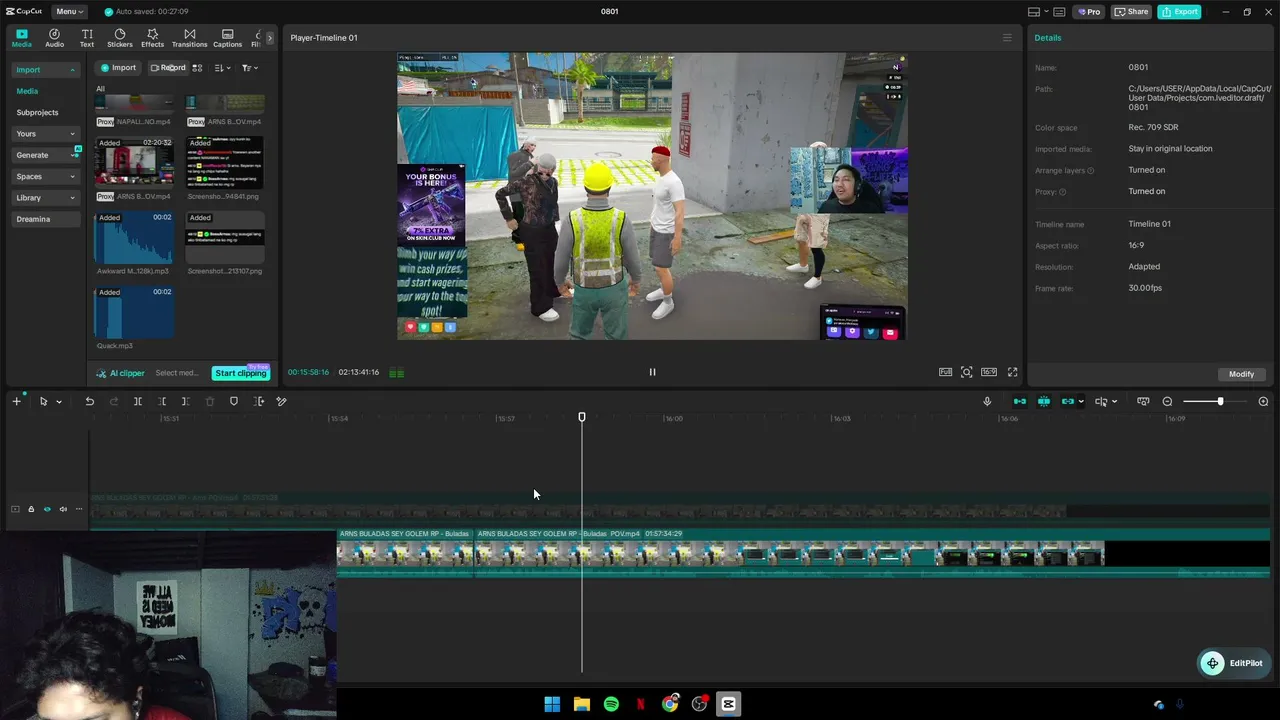Open more options for upper track
Image resolution: width=1280 pixels, height=720 pixels.
tap(79, 509)
